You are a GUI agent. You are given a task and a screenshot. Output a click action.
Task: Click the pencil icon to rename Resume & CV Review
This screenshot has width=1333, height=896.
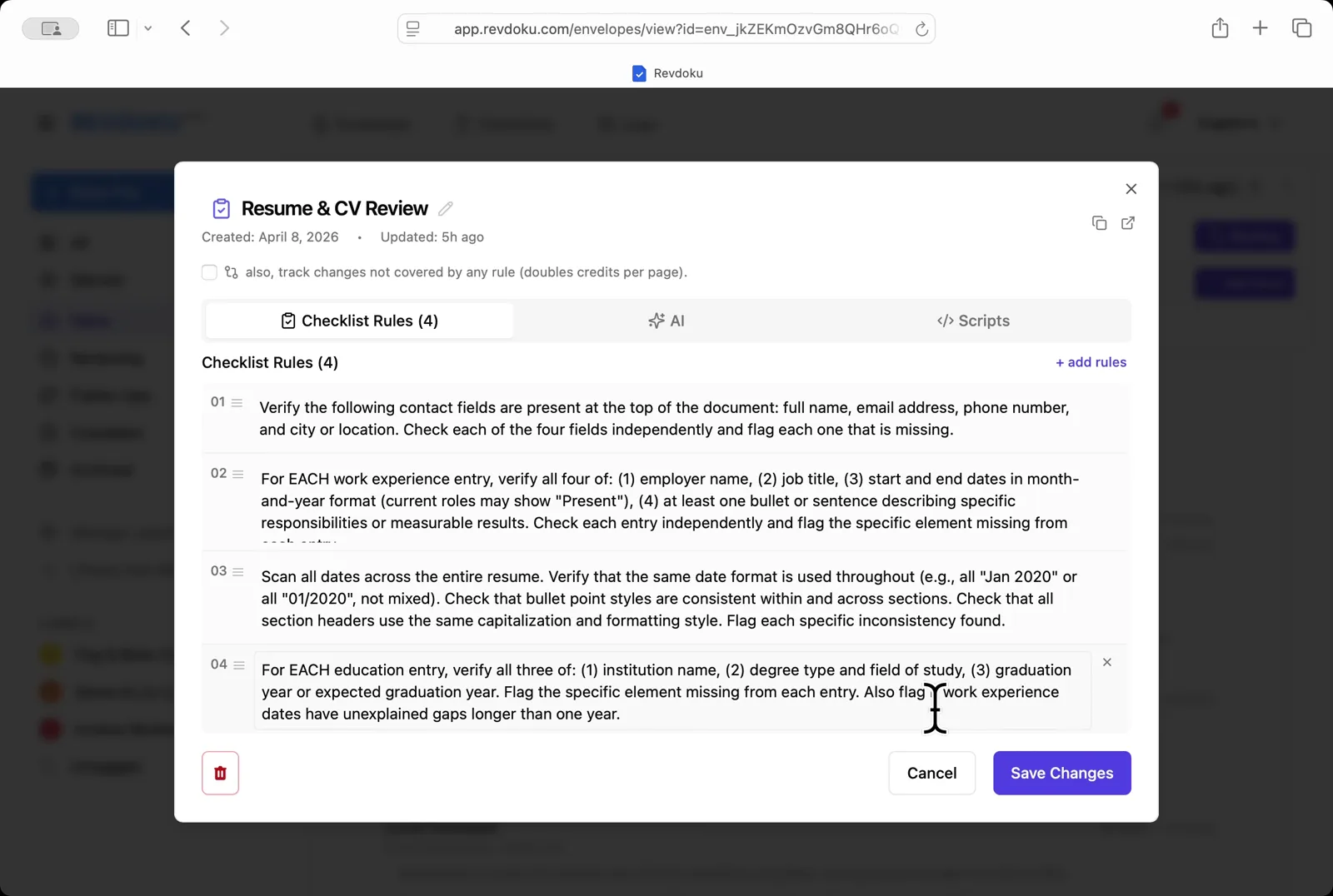[x=447, y=208]
